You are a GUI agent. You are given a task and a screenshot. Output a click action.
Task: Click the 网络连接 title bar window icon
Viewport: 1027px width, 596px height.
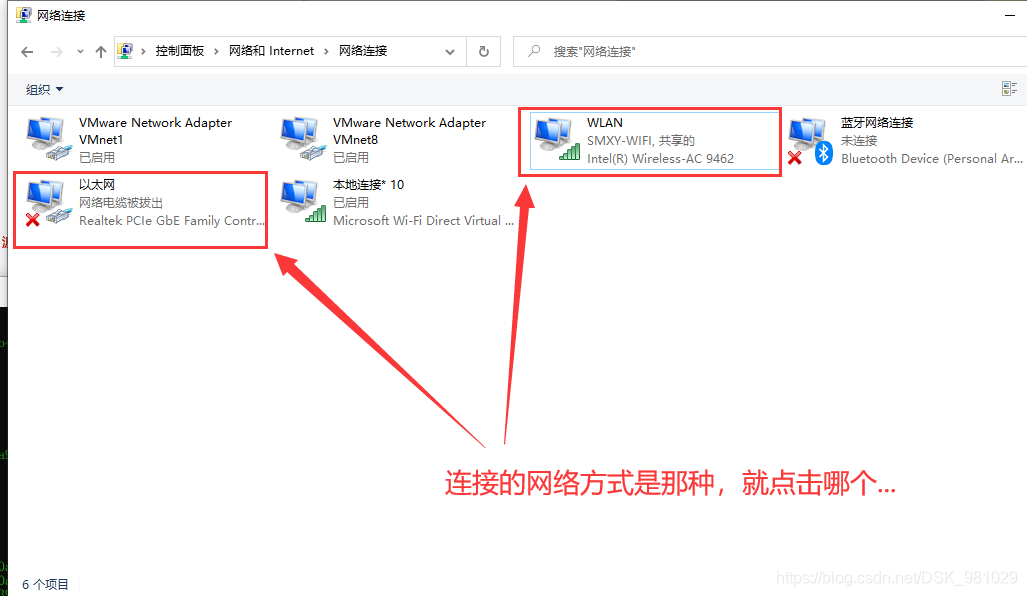24,14
